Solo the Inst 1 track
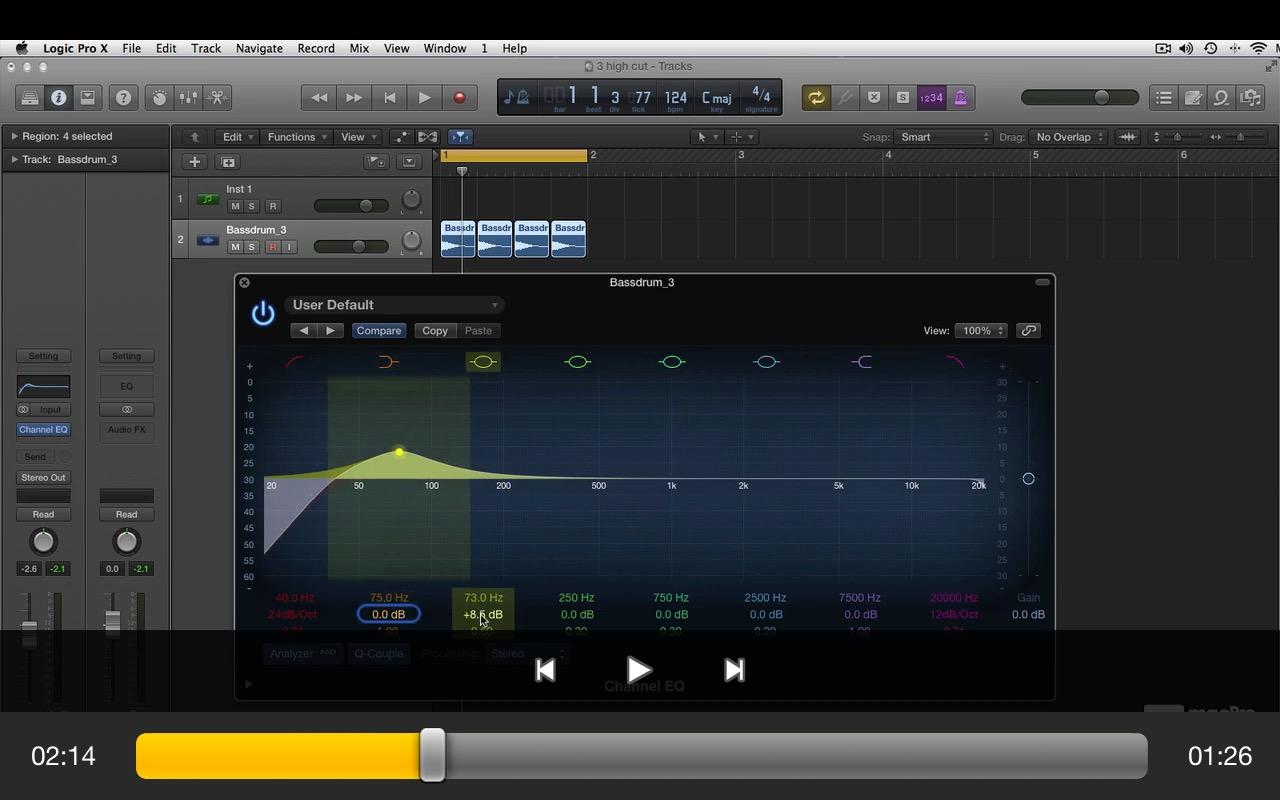1280x800 pixels. coord(252,206)
